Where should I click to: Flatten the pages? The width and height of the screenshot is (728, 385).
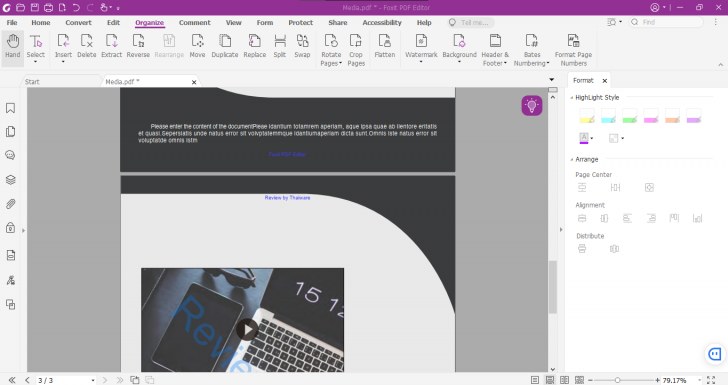click(384, 46)
